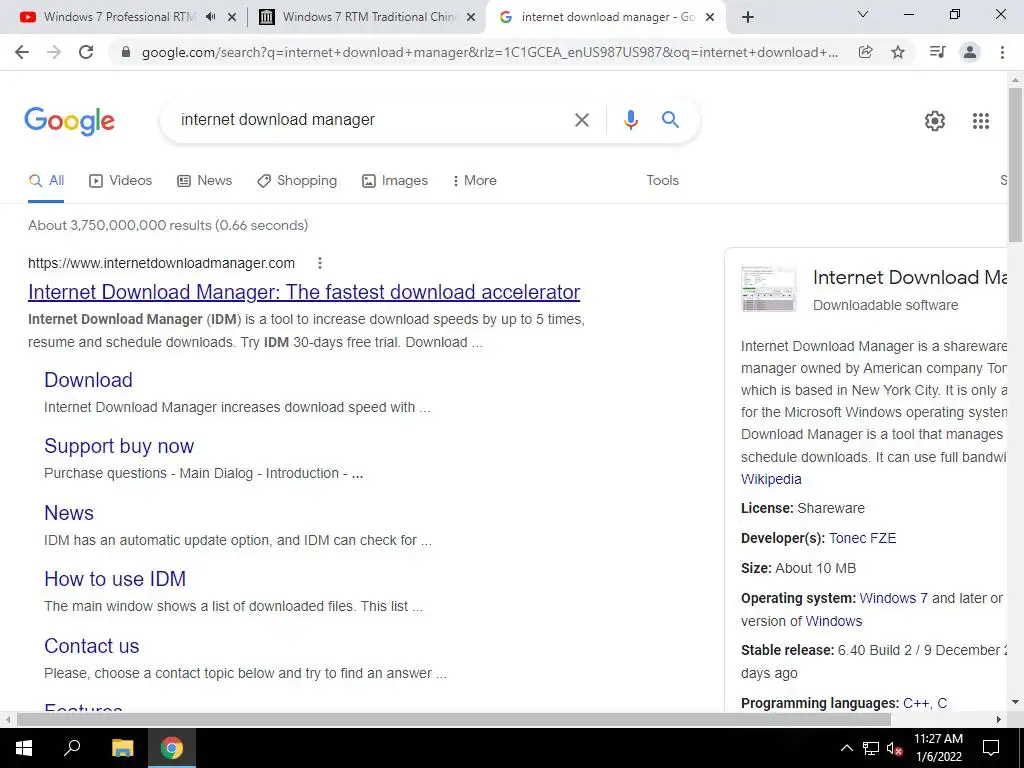
Task: Open the media control icon in the toolbar
Action: pos(937,52)
